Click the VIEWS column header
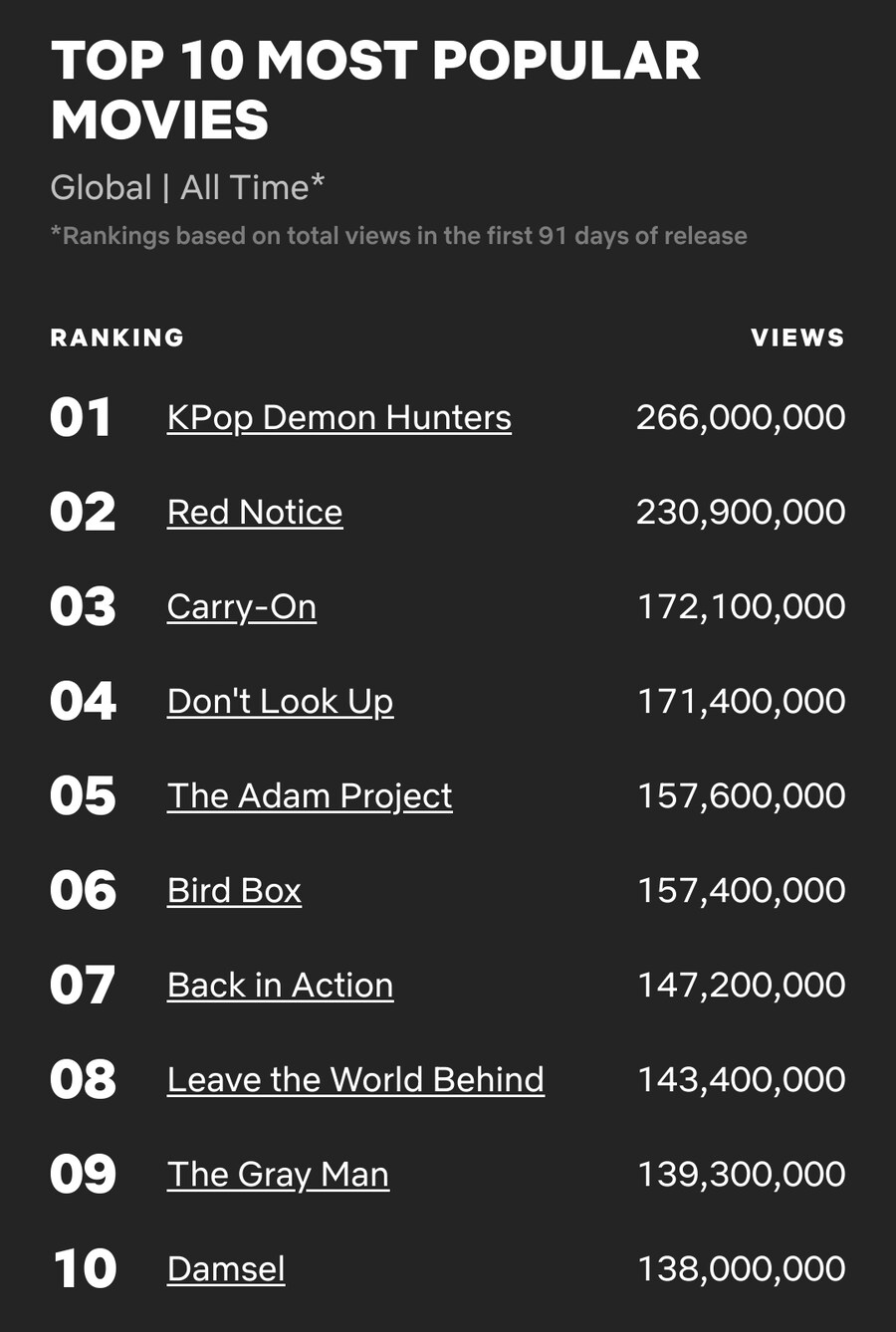 coord(797,337)
